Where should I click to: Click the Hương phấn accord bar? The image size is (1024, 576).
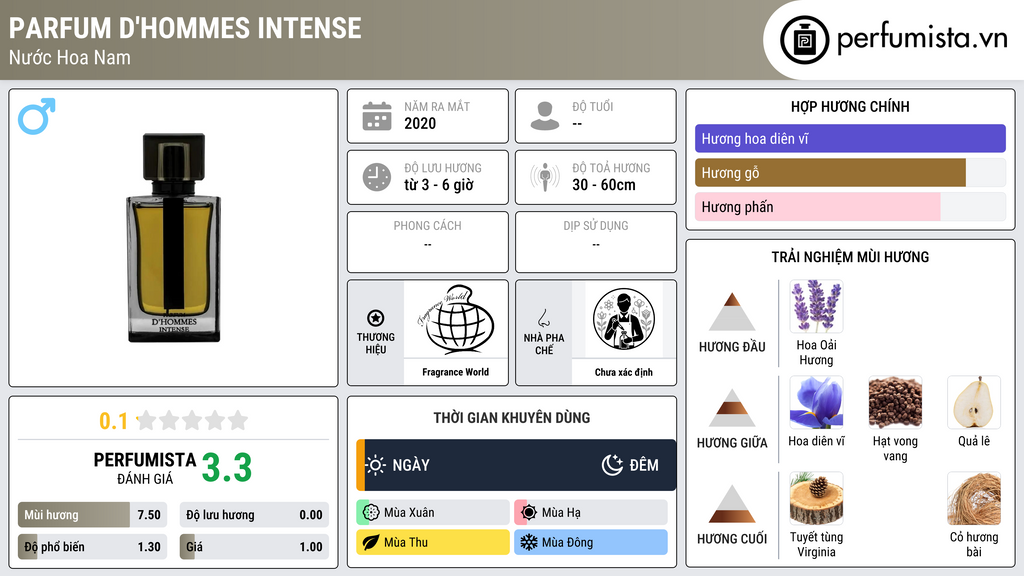[850, 207]
